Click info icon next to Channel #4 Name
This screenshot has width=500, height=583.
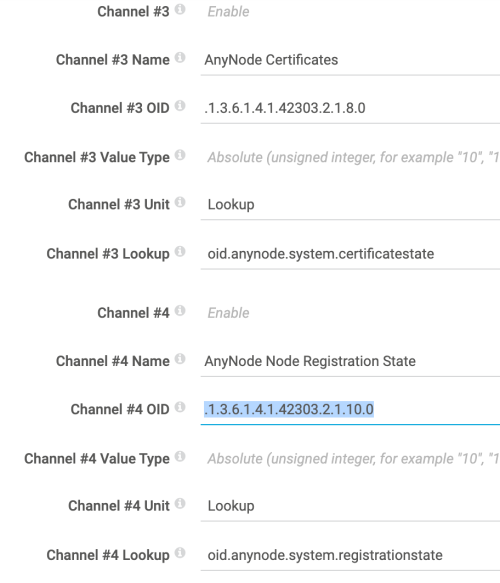180,359
